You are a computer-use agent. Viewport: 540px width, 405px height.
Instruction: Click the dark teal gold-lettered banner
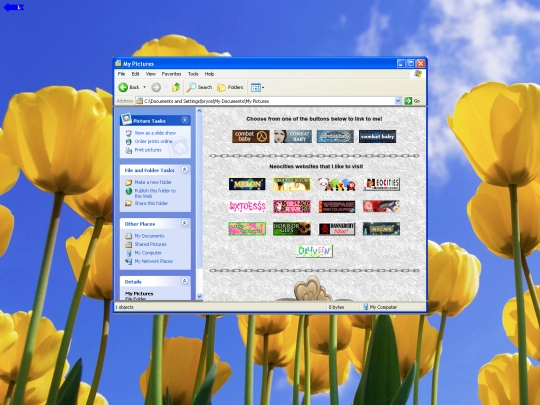coord(382,229)
